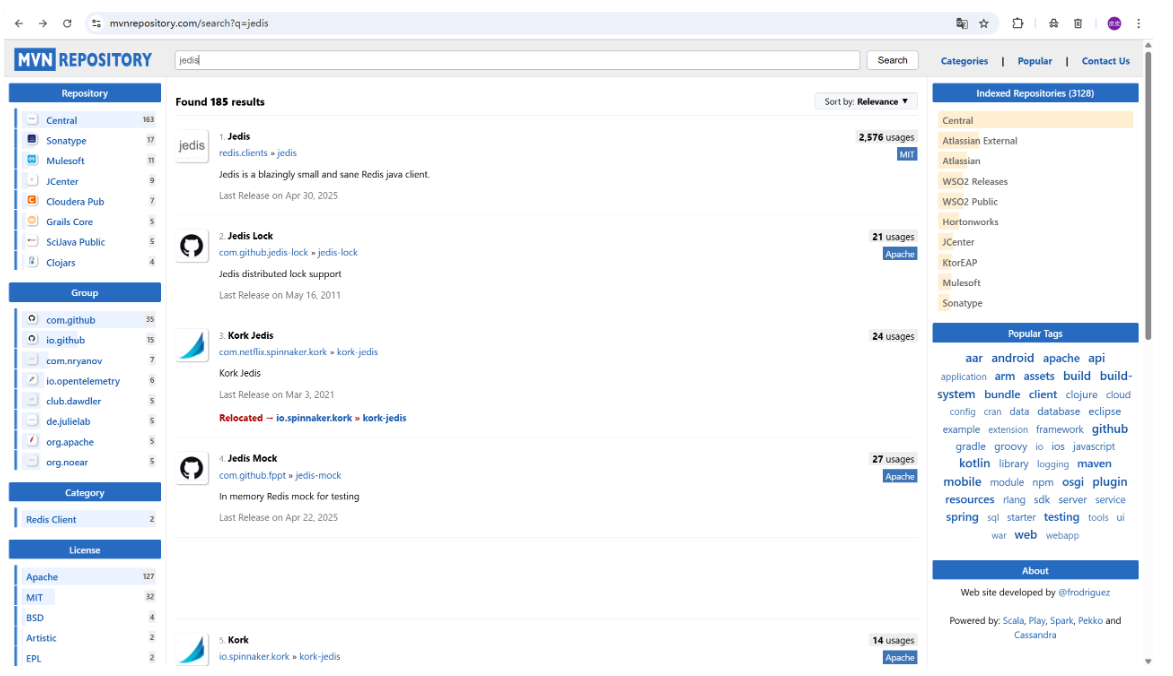Click the Clojars repository icon
The image size is (1173, 676).
(32, 262)
